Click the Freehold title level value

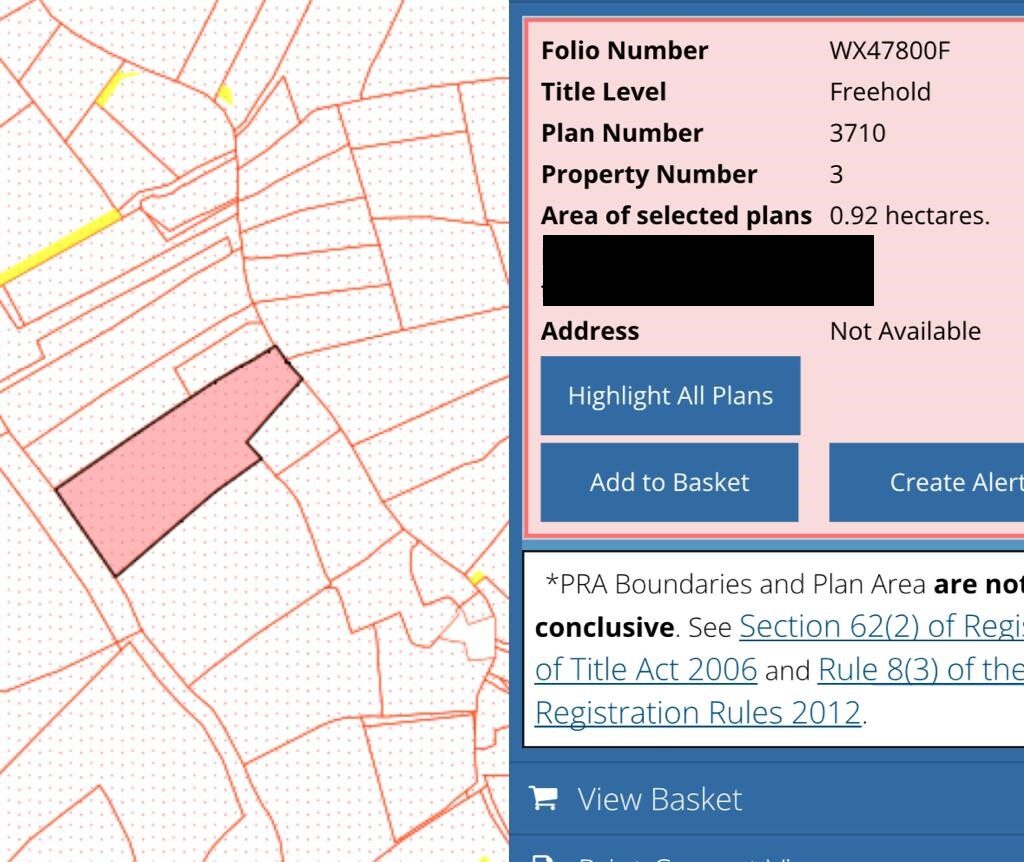[x=880, y=92]
